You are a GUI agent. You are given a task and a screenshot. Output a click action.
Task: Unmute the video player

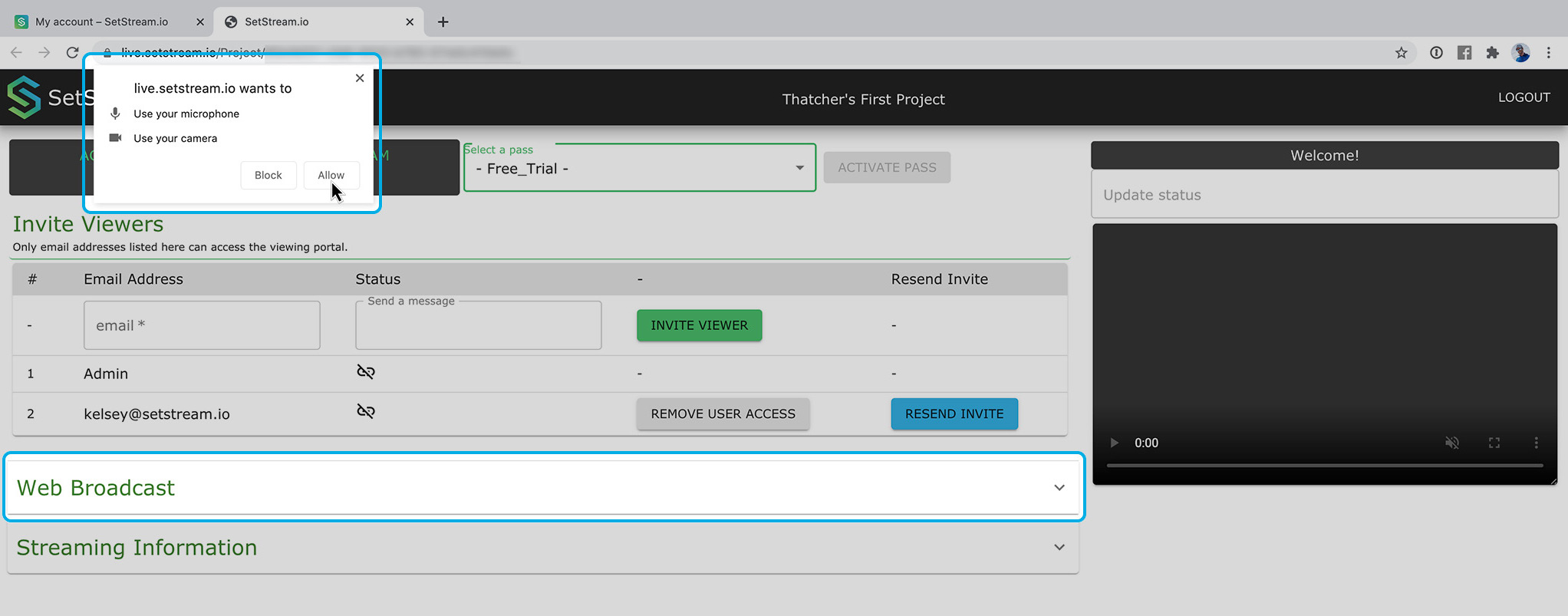pos(1452,443)
